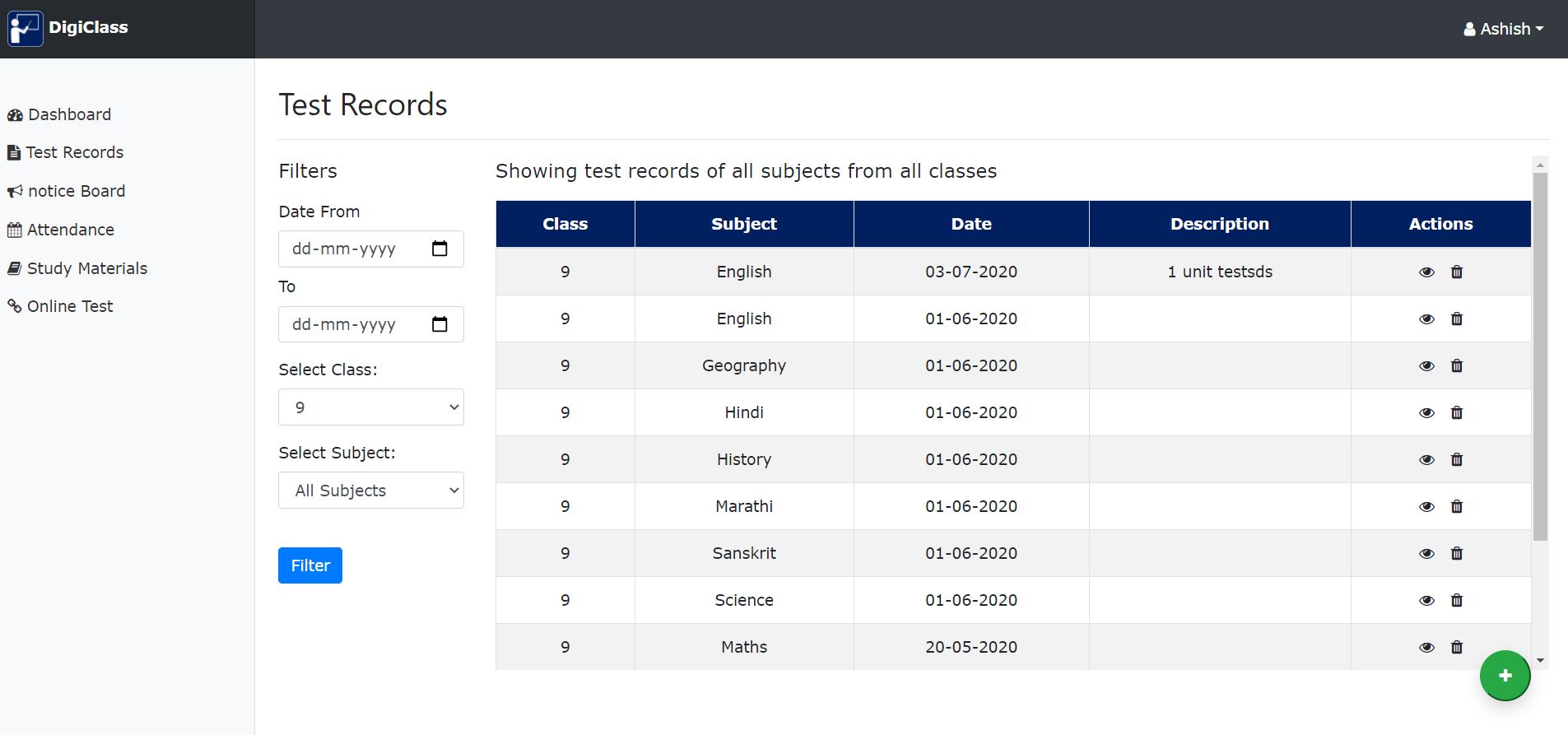Click the DigiClass logo icon
The width and height of the screenshot is (1568, 735).
click(25, 29)
